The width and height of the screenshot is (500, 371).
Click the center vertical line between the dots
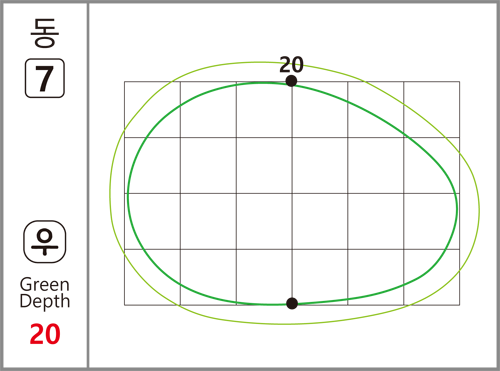(292, 192)
